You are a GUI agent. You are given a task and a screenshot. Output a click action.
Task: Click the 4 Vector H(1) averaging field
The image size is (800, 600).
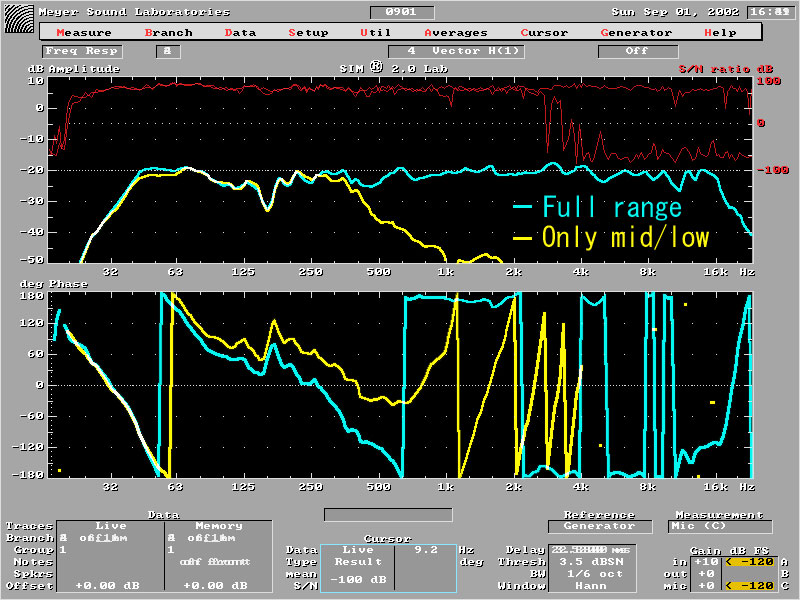pos(456,51)
